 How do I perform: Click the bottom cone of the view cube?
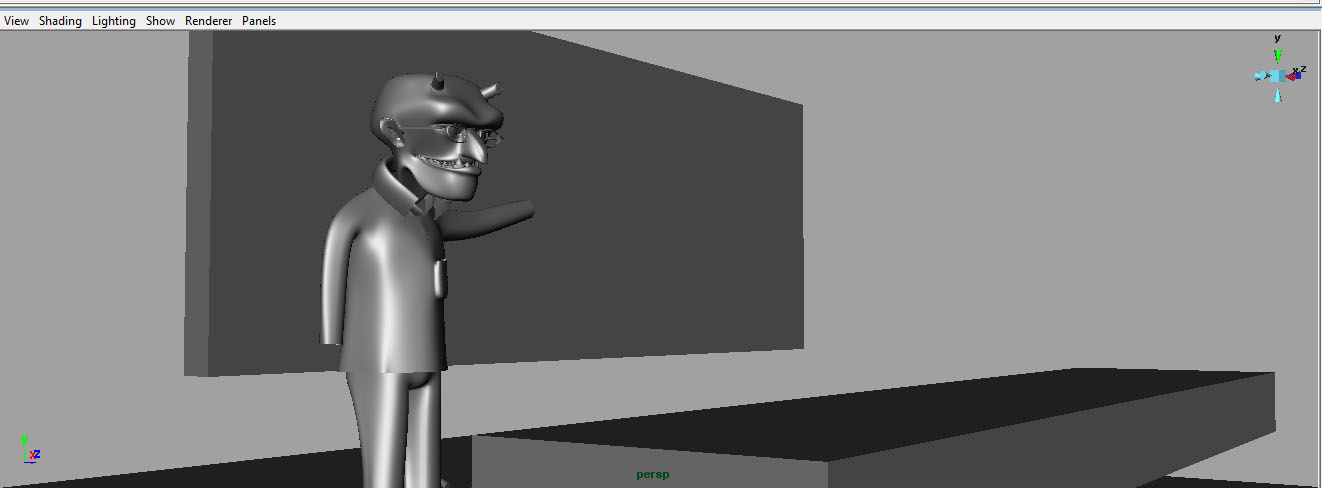pos(1278,95)
